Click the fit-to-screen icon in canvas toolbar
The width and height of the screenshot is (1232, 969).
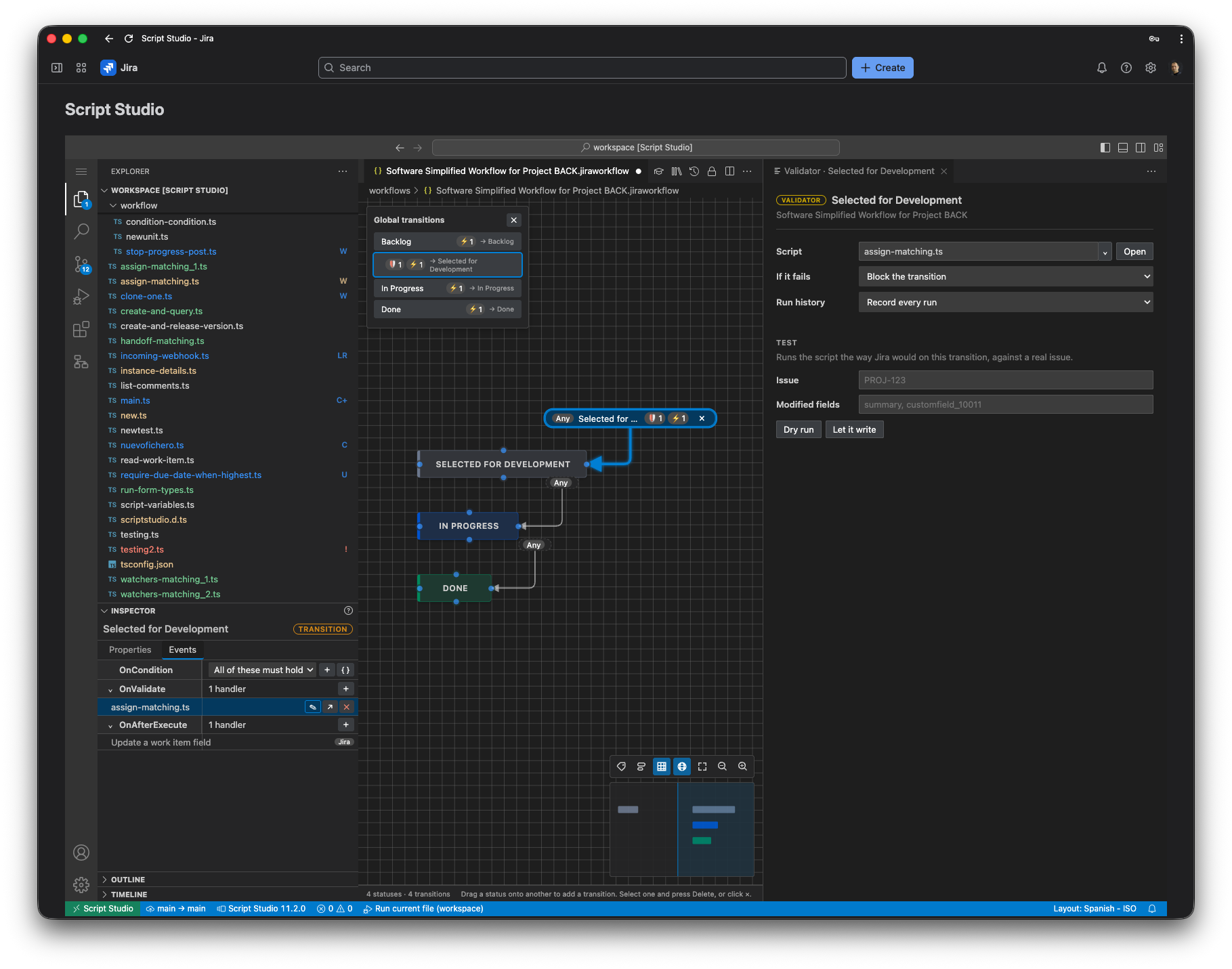pos(702,767)
